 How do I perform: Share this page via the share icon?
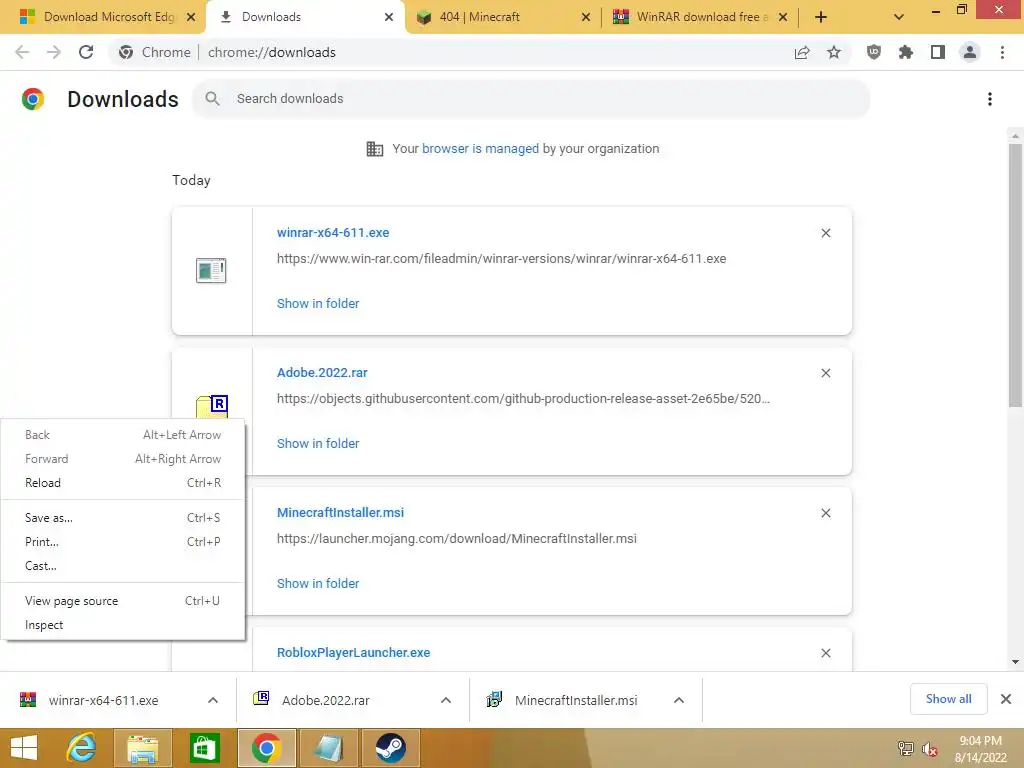(x=802, y=52)
